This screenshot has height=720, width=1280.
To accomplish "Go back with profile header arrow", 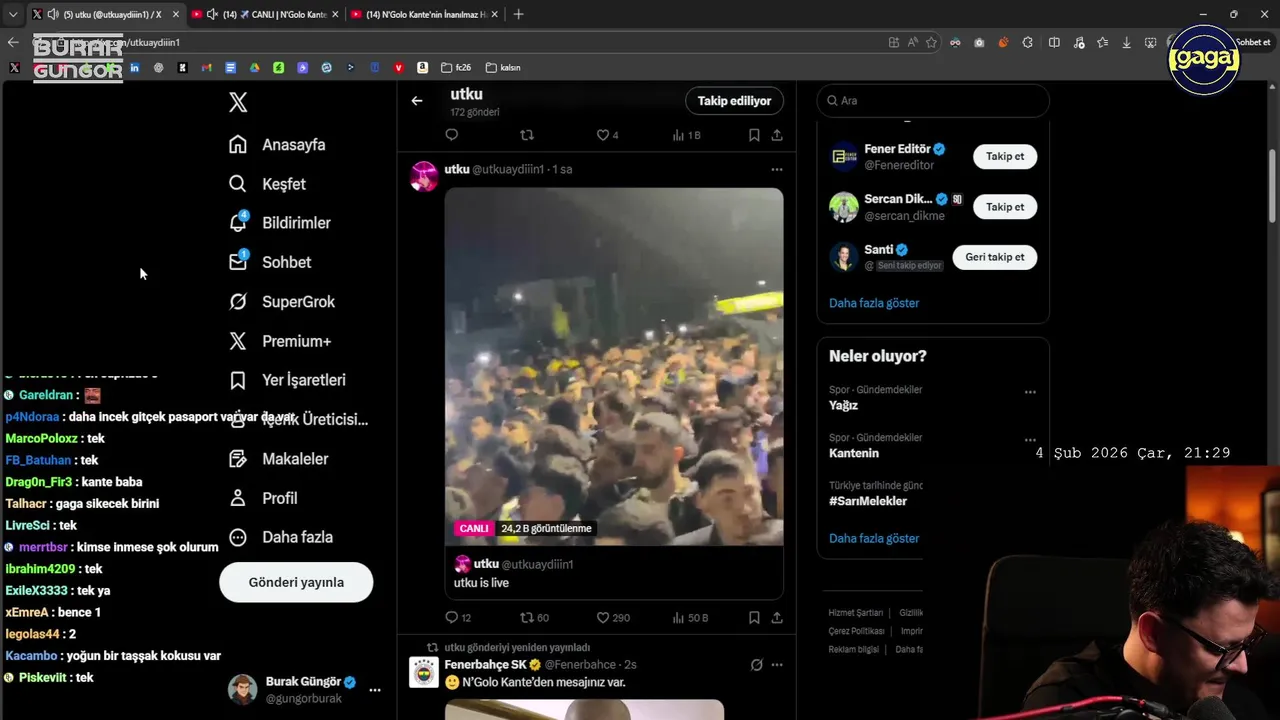I will 417,101.
